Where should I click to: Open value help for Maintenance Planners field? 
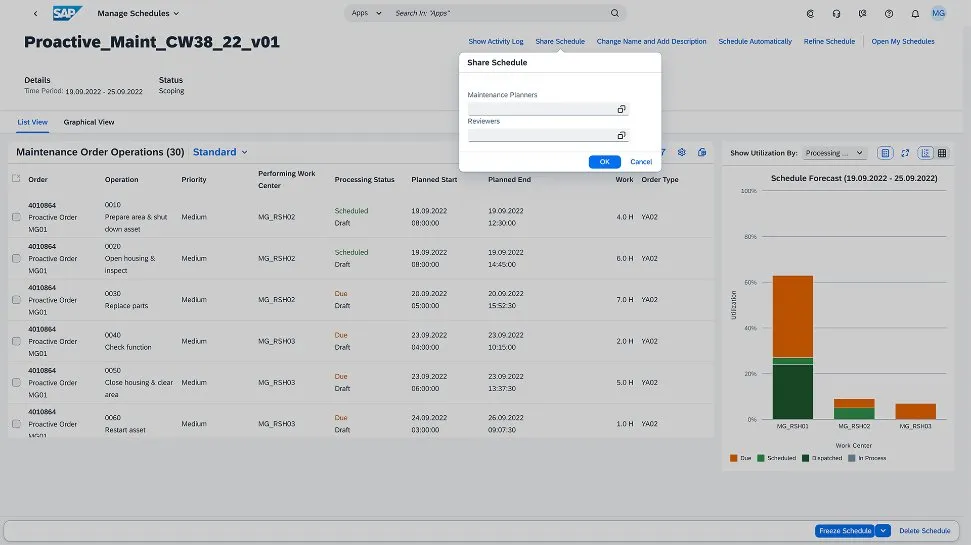point(621,109)
